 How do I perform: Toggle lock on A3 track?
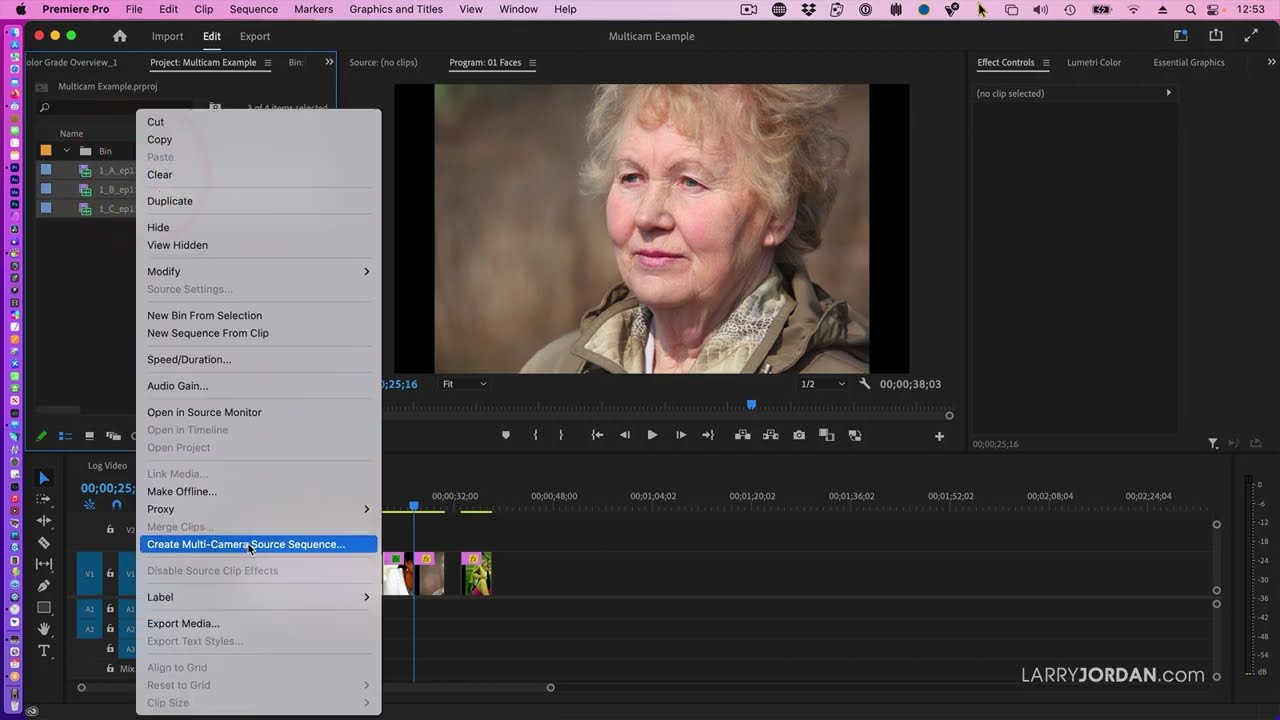[x=110, y=649]
